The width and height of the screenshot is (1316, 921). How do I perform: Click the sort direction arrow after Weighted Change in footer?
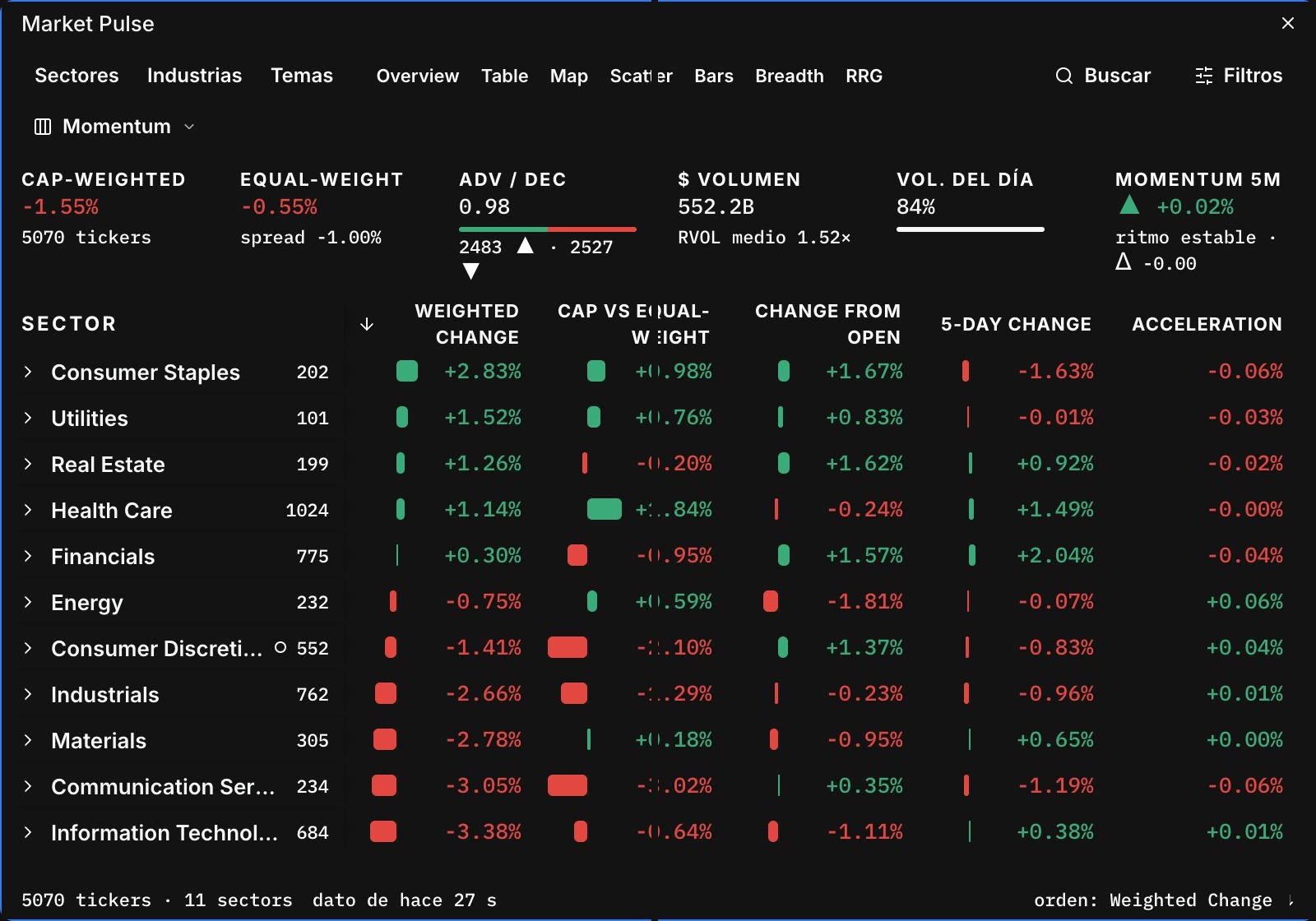pyautogui.click(x=1291, y=900)
